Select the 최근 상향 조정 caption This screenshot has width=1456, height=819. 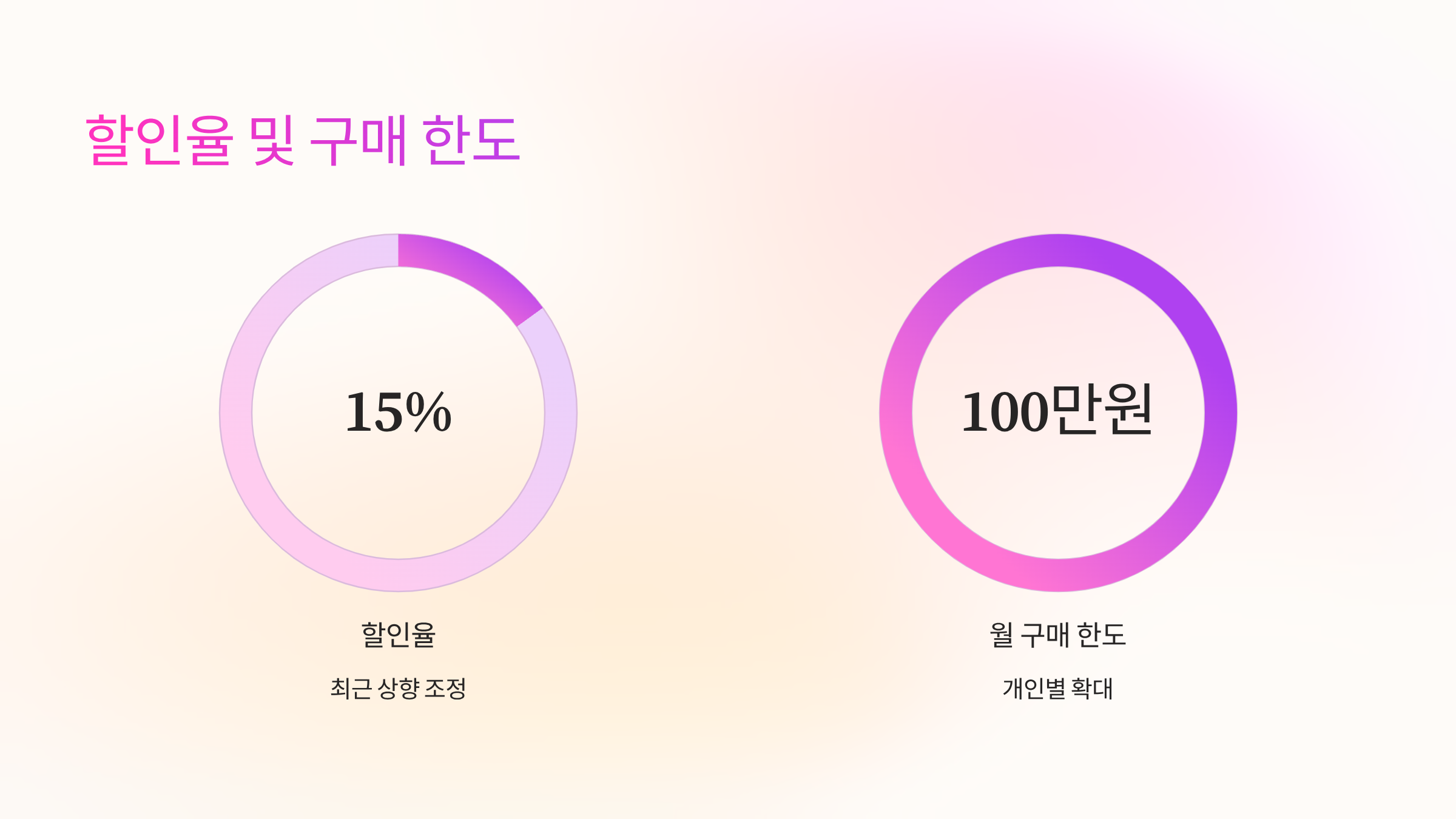click(398, 689)
